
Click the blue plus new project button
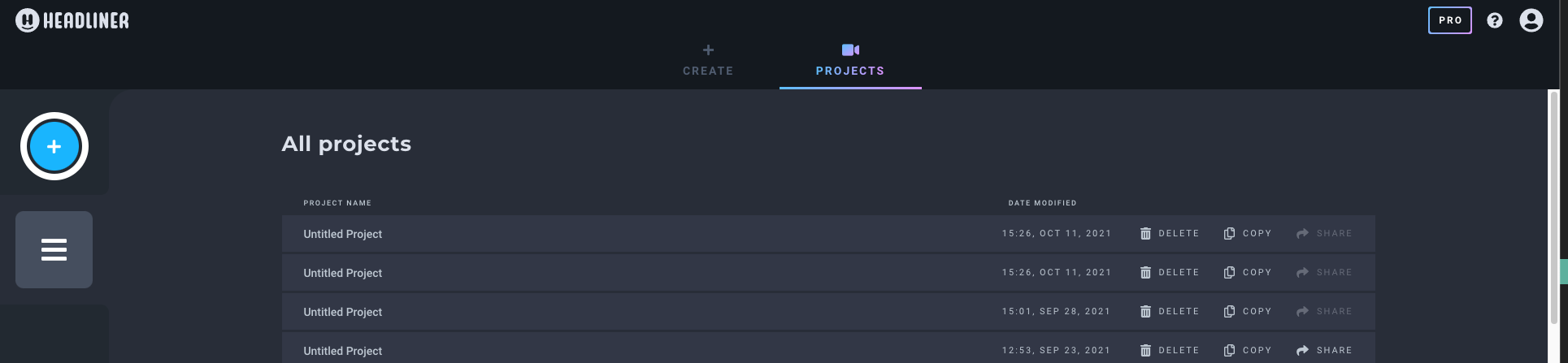pyautogui.click(x=54, y=146)
